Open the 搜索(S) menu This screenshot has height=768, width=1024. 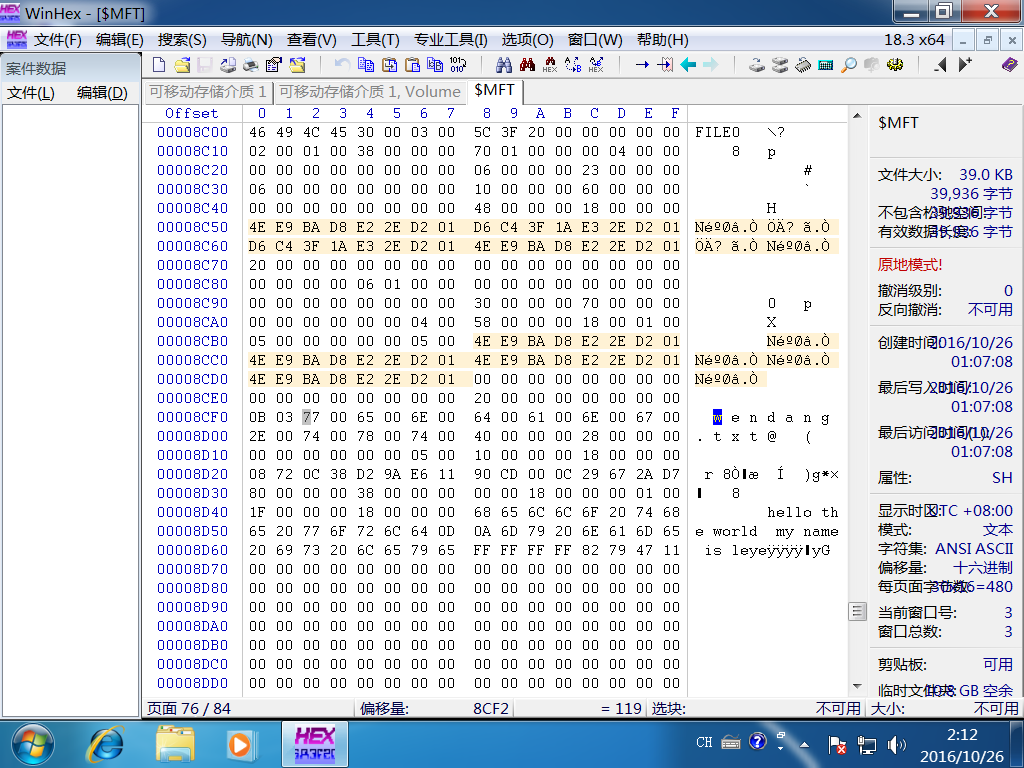[182, 40]
